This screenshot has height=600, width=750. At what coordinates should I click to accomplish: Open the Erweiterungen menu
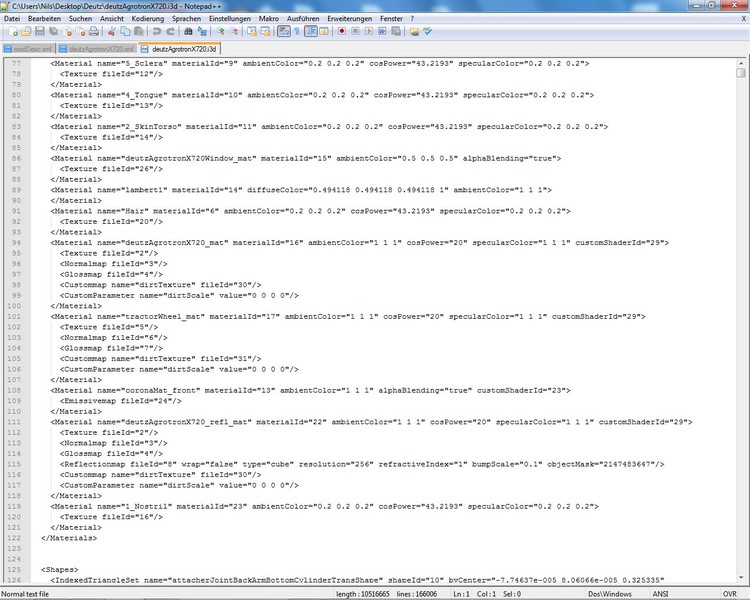pos(350,19)
